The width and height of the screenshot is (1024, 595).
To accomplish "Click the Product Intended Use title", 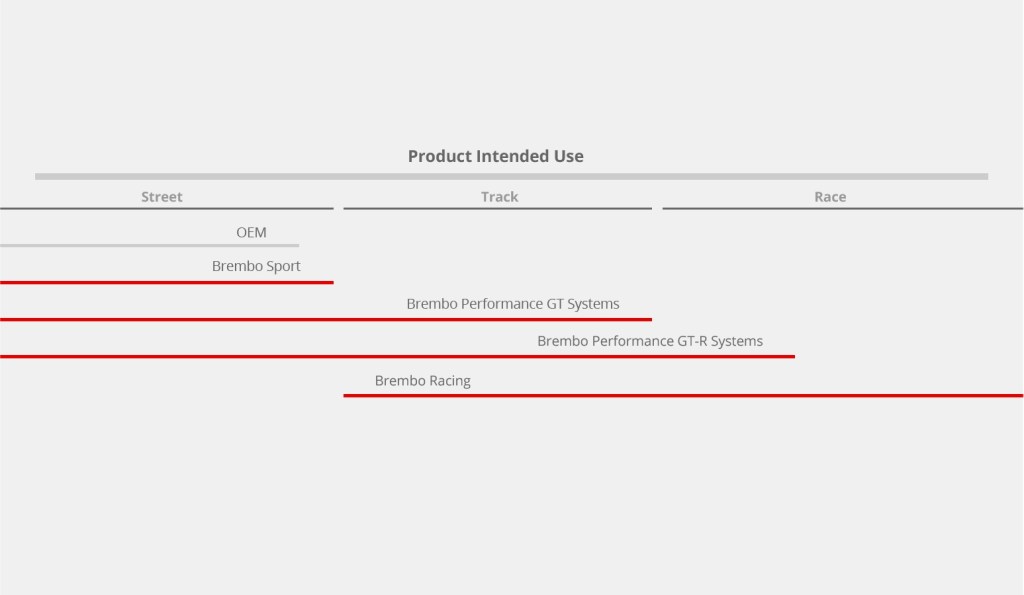I will (x=495, y=156).
